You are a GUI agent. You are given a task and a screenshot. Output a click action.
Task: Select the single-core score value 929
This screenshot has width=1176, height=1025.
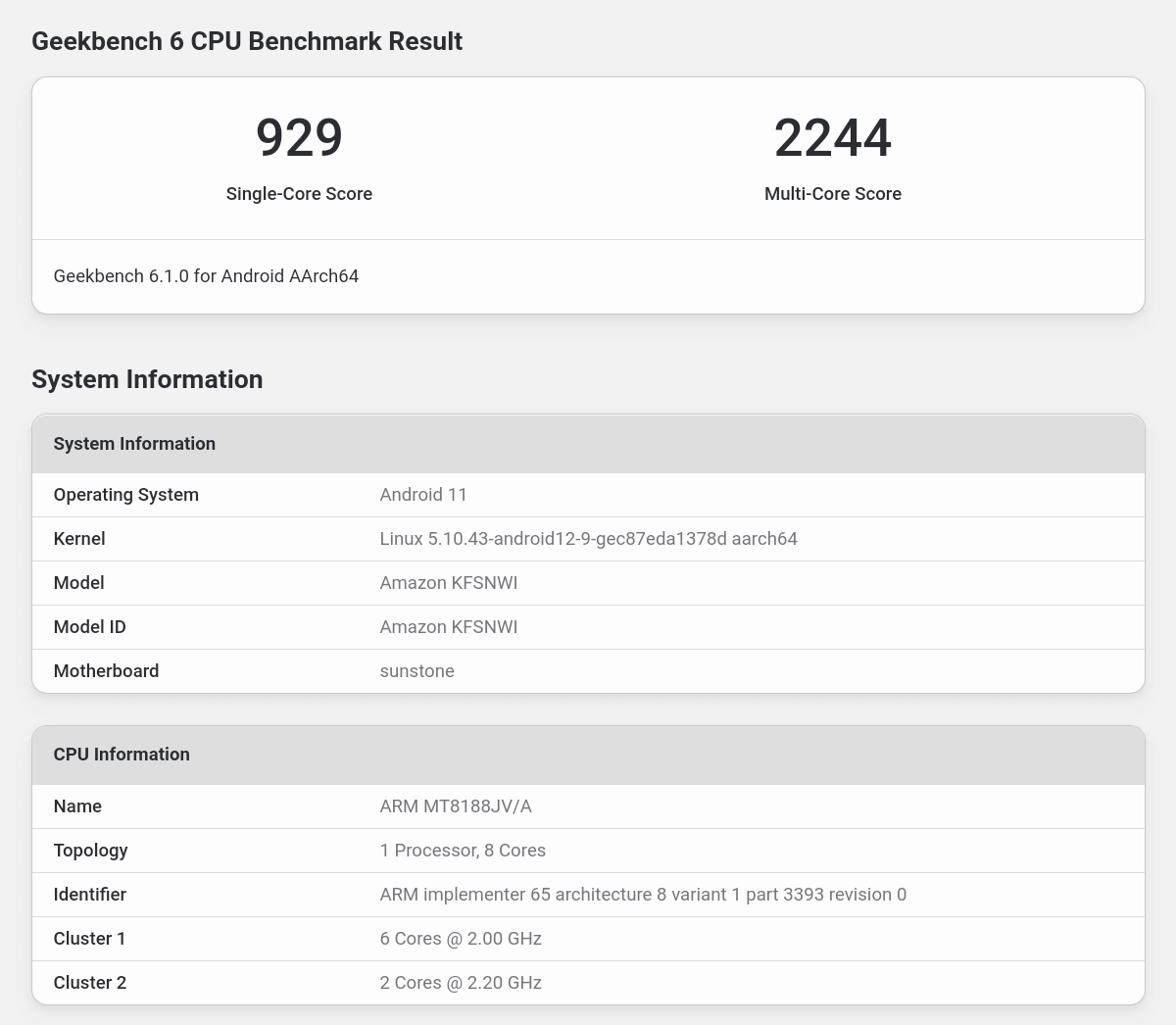[299, 137]
